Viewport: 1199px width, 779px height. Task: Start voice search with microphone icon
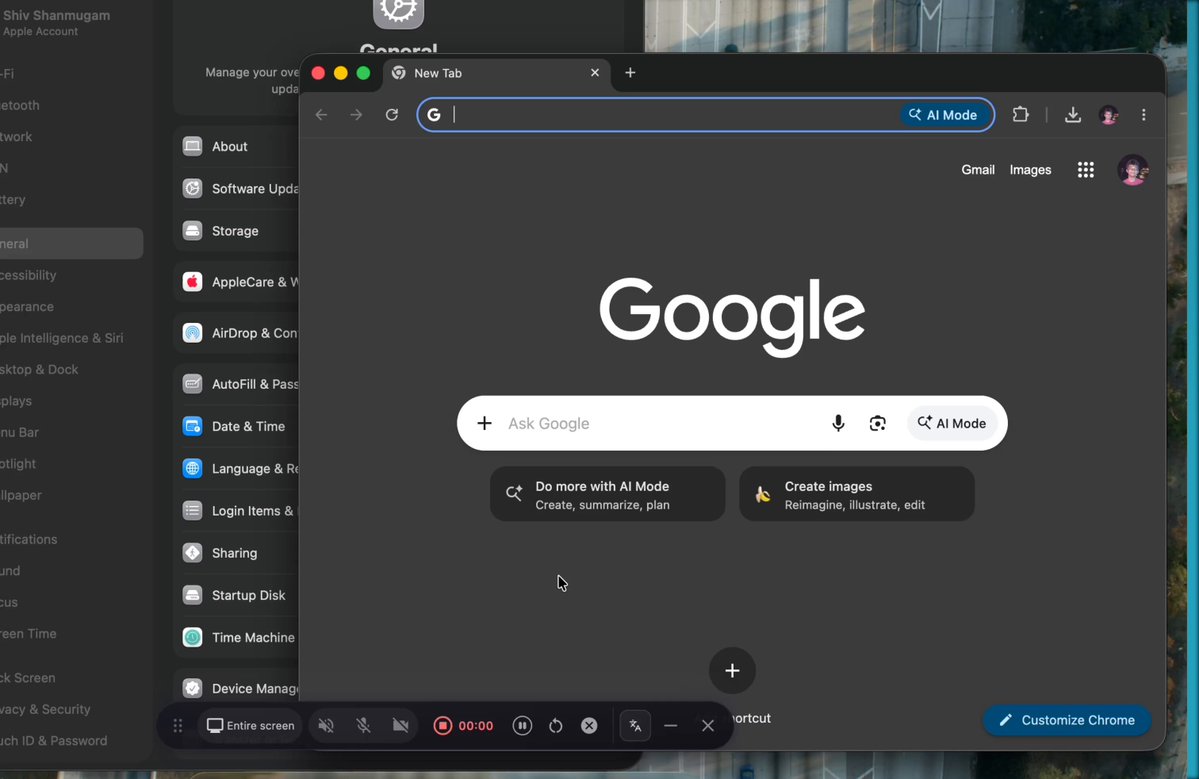[x=838, y=423]
